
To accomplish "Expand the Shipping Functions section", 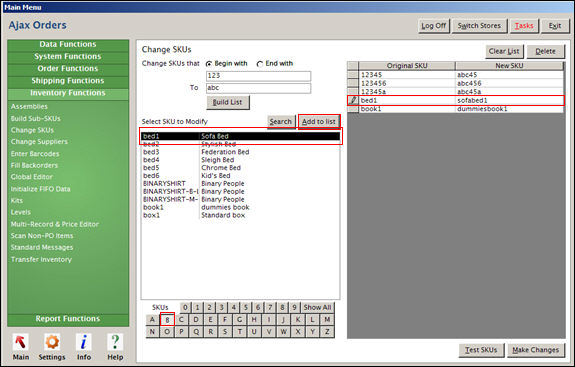I will pyautogui.click(x=68, y=81).
